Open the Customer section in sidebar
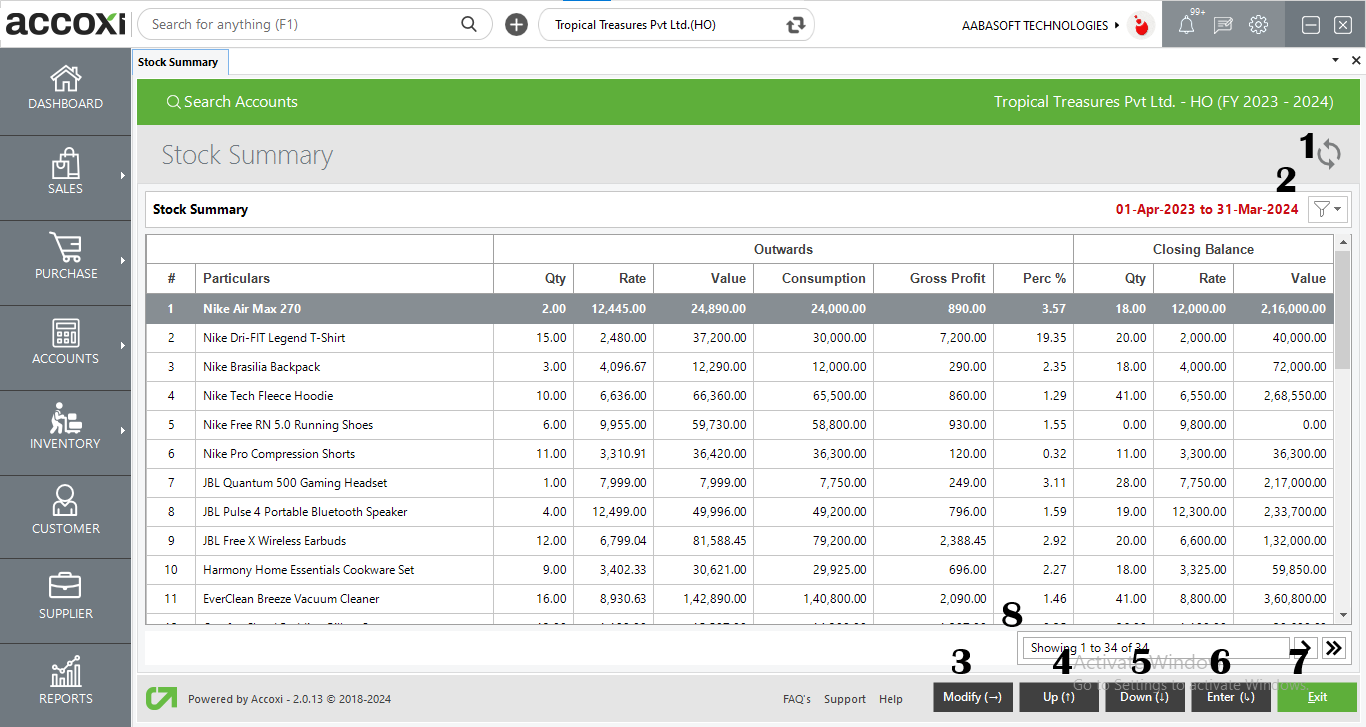This screenshot has height=727, width=1366. coord(65,510)
